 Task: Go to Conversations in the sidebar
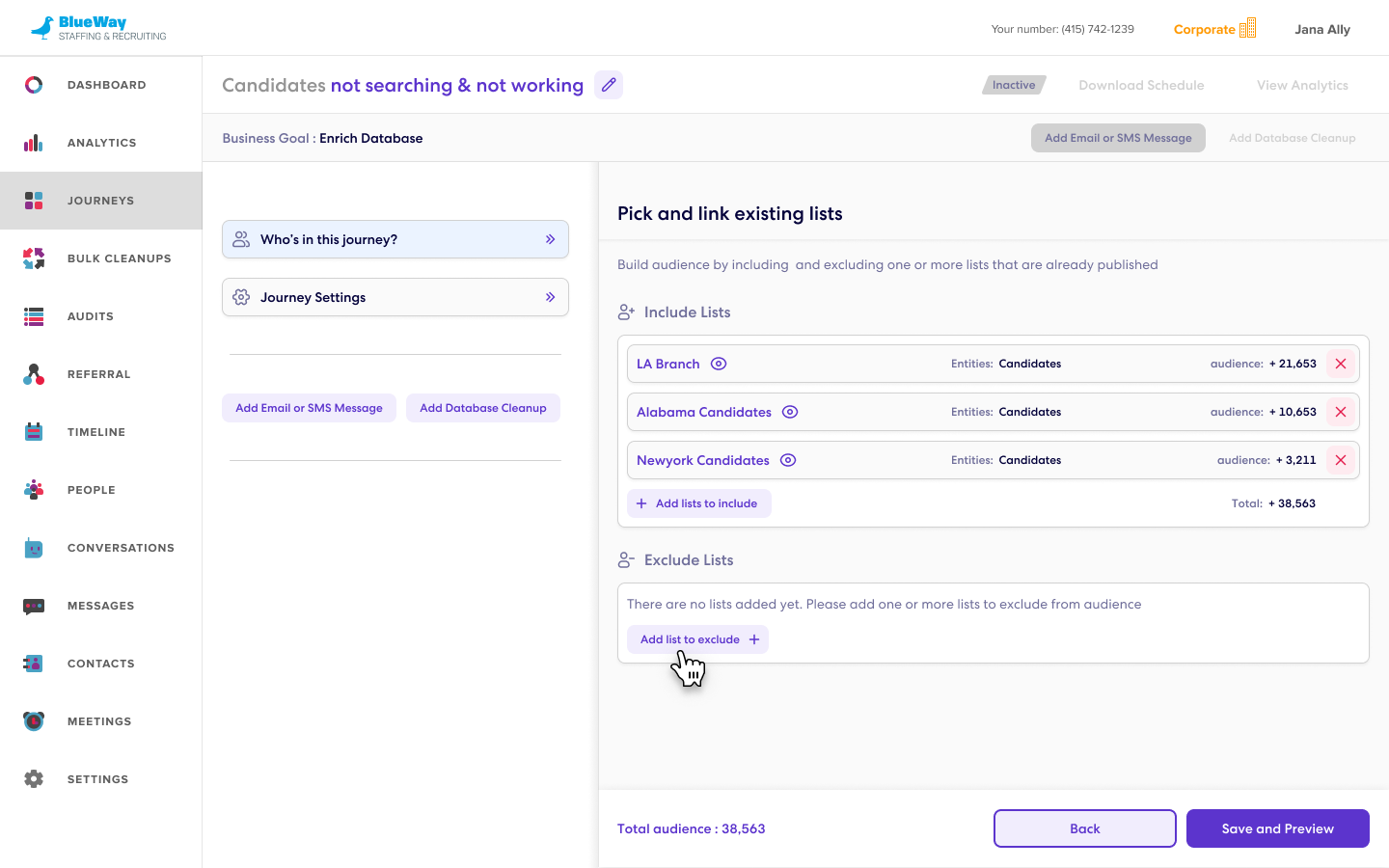tap(121, 548)
